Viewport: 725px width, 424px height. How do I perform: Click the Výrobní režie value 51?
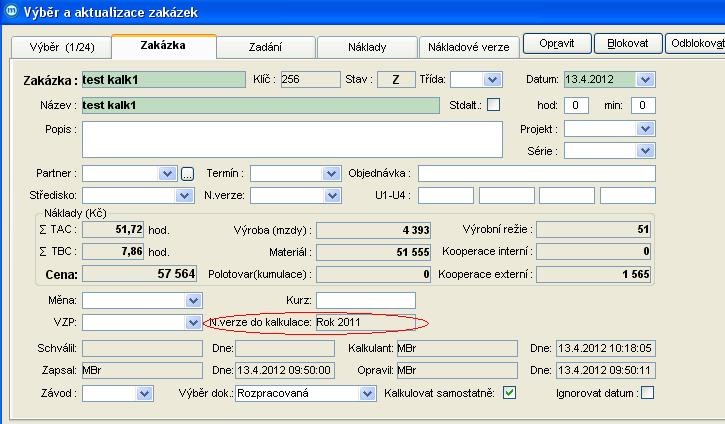pyautogui.click(x=594, y=230)
